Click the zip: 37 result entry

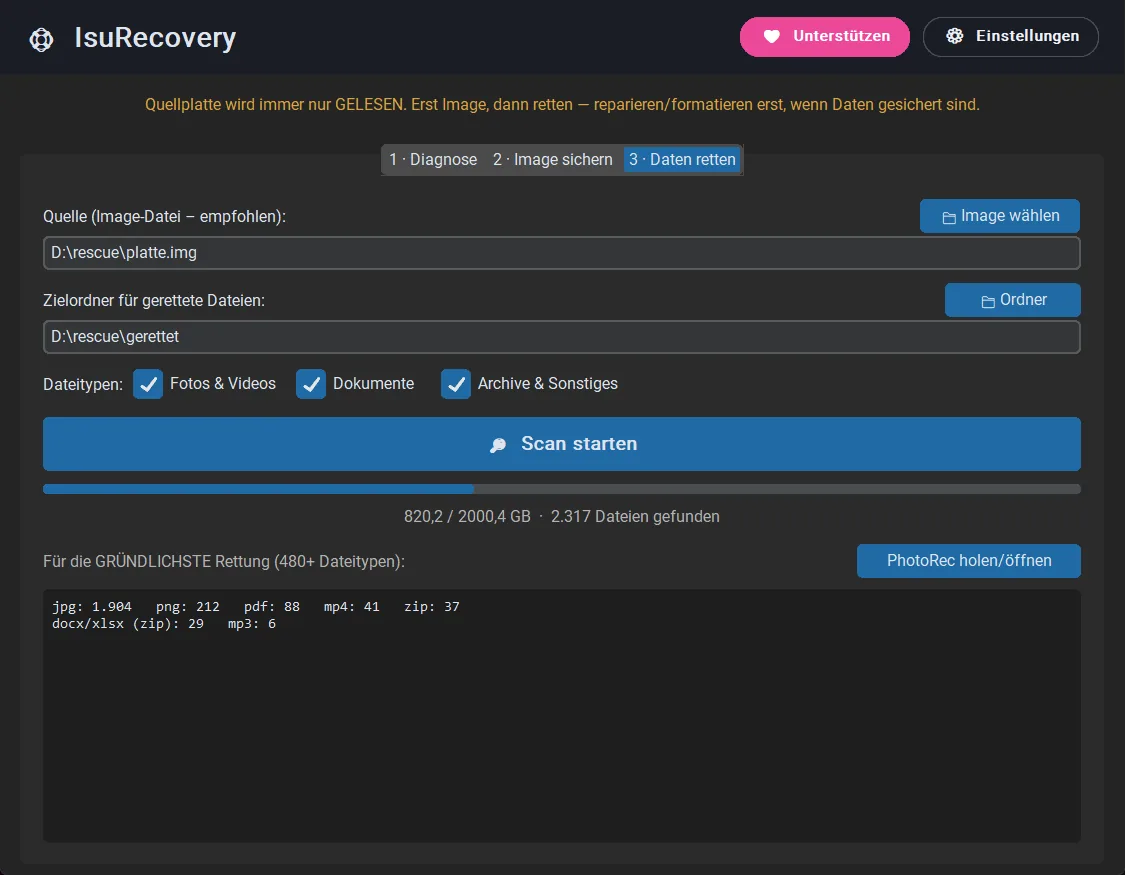432,607
